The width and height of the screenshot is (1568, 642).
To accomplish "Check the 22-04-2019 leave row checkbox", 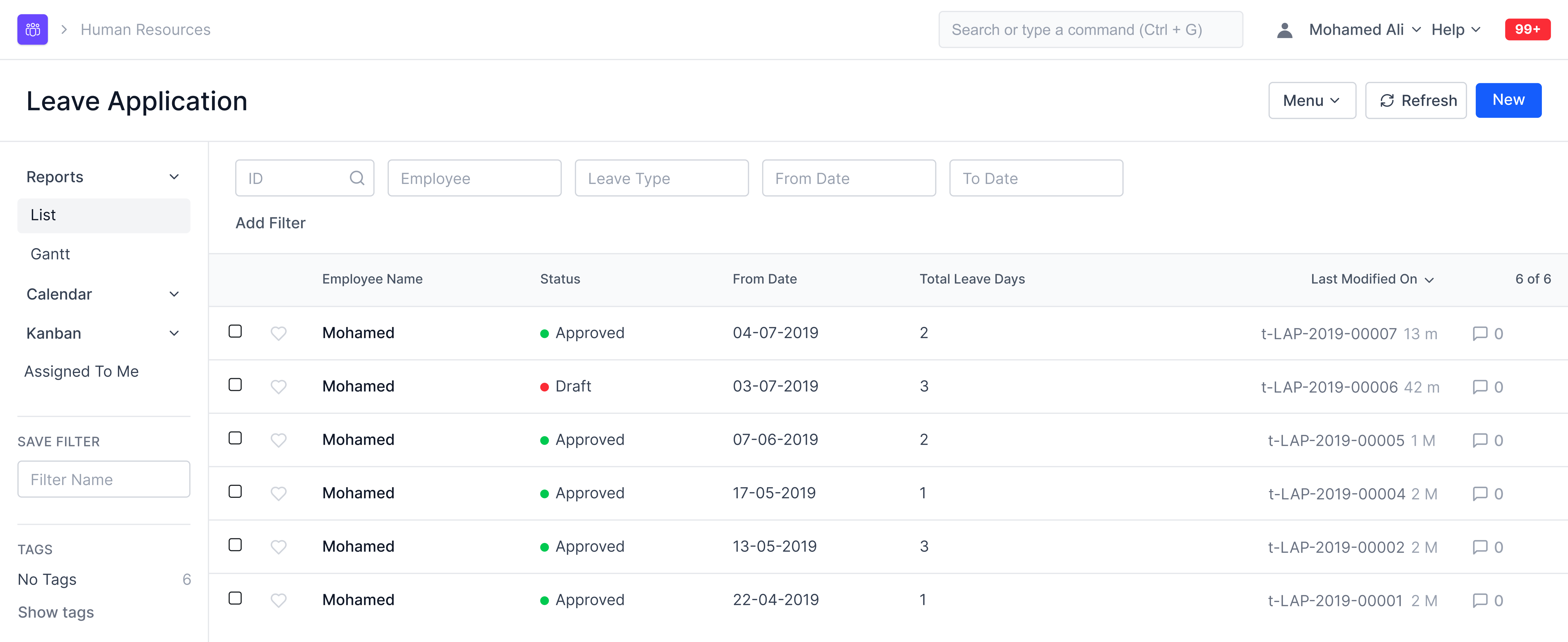I will point(235,599).
